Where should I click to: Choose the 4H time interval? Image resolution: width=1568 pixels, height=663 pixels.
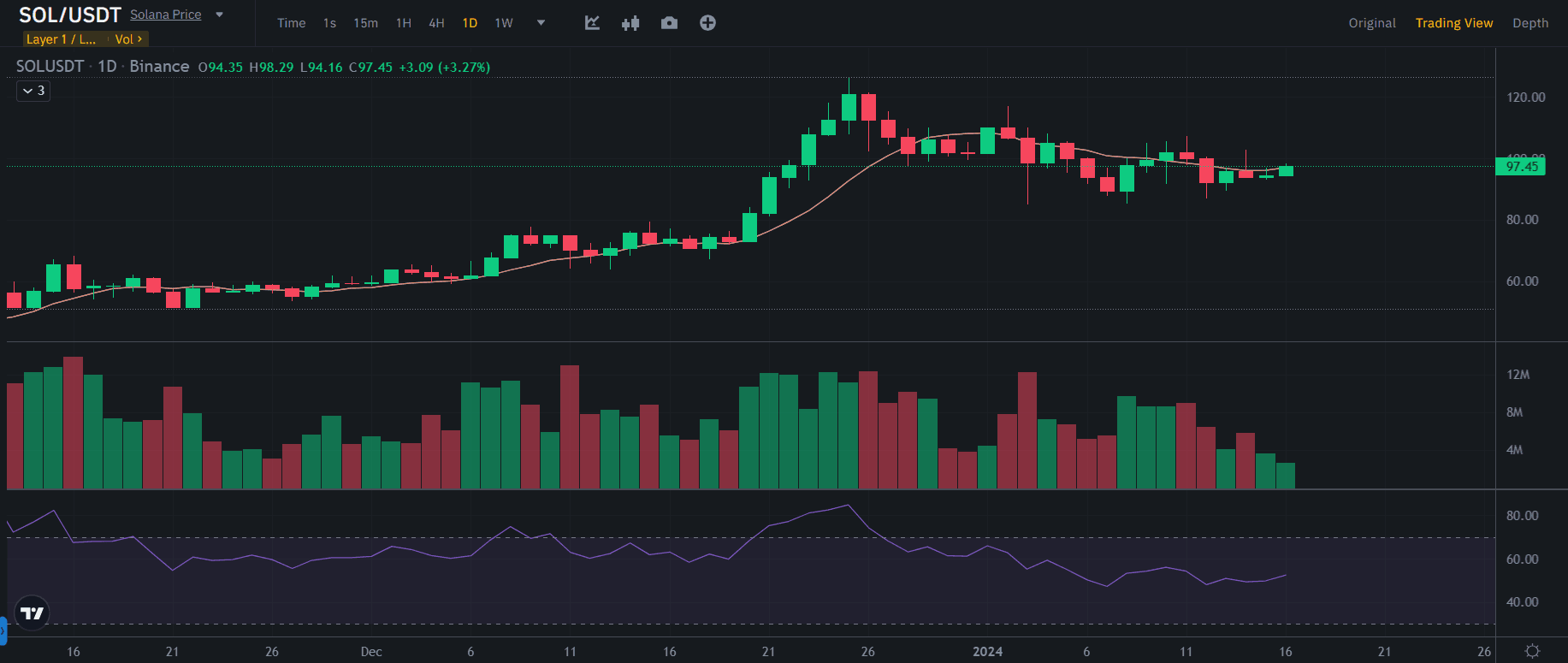(x=436, y=23)
